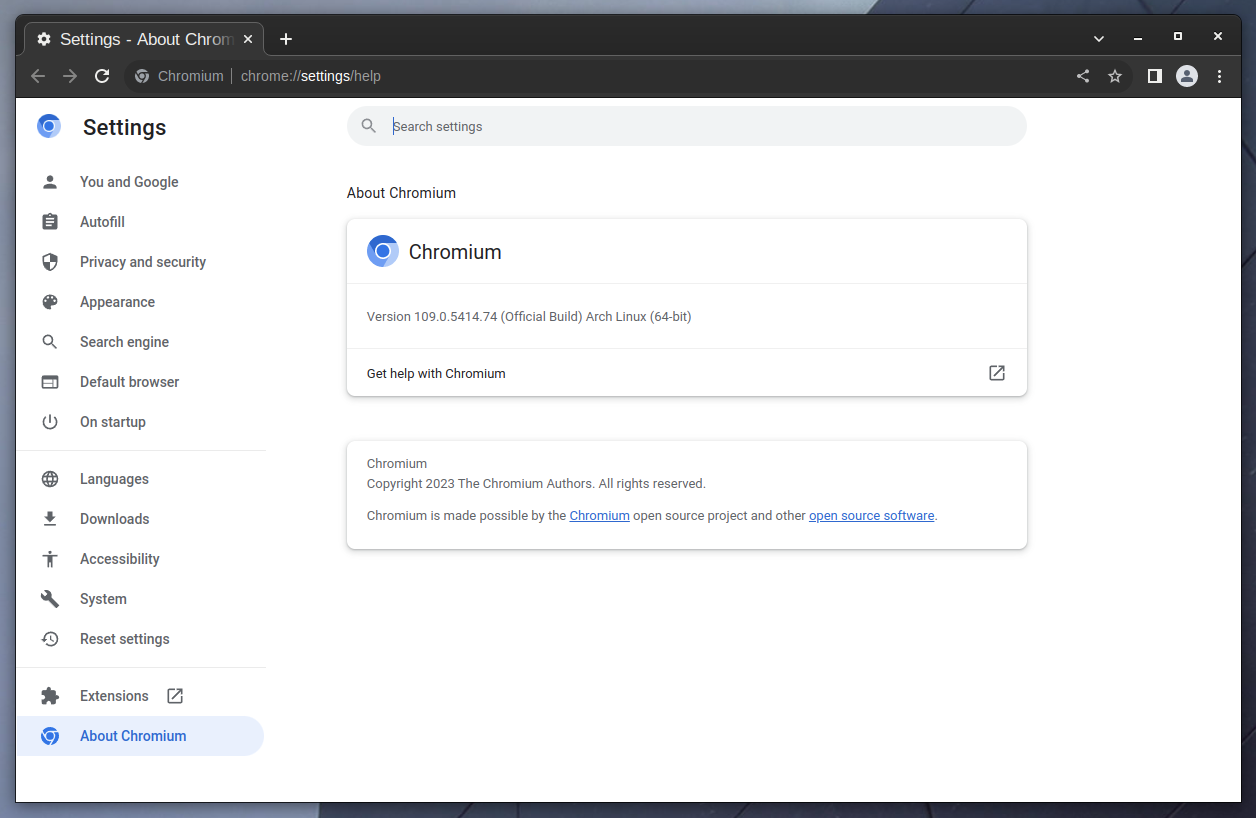Click the wrench icon for System
Screen dimensions: 1256x818
[x=50, y=599]
